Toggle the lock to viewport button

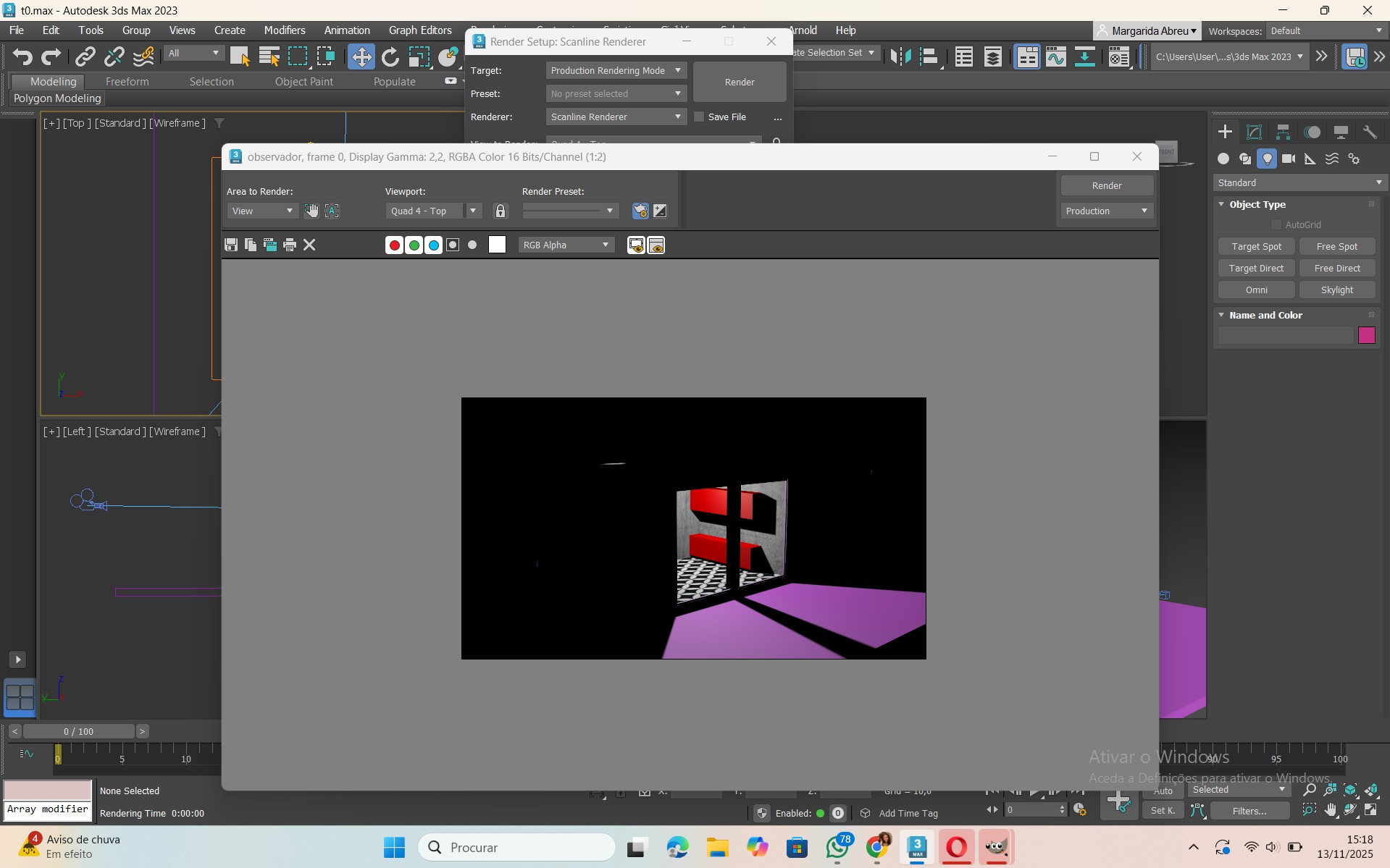click(500, 211)
